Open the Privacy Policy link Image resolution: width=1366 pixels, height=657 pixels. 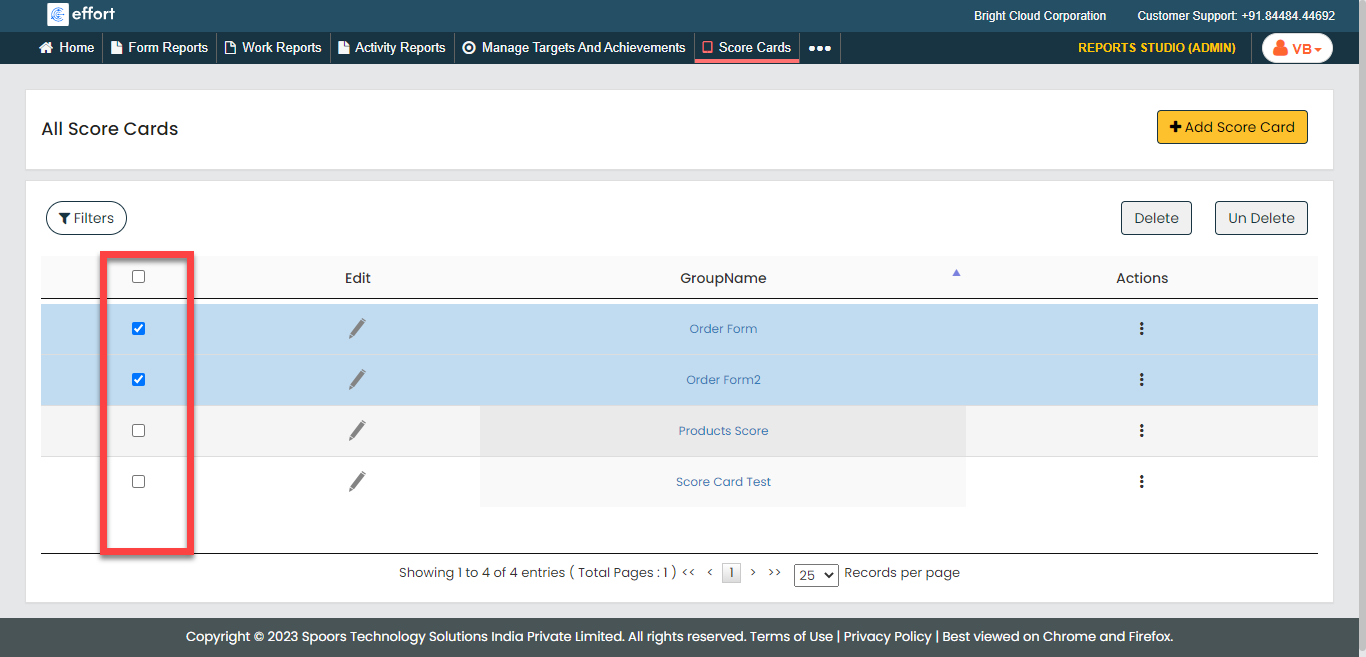pyautogui.click(x=887, y=637)
